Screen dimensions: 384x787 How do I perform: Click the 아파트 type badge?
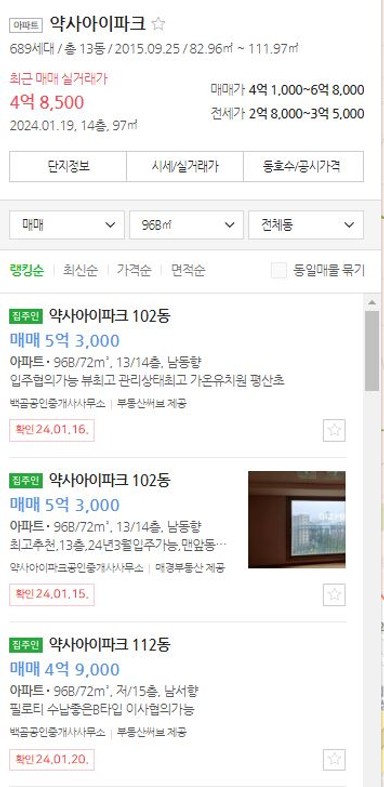pyautogui.click(x=26, y=25)
